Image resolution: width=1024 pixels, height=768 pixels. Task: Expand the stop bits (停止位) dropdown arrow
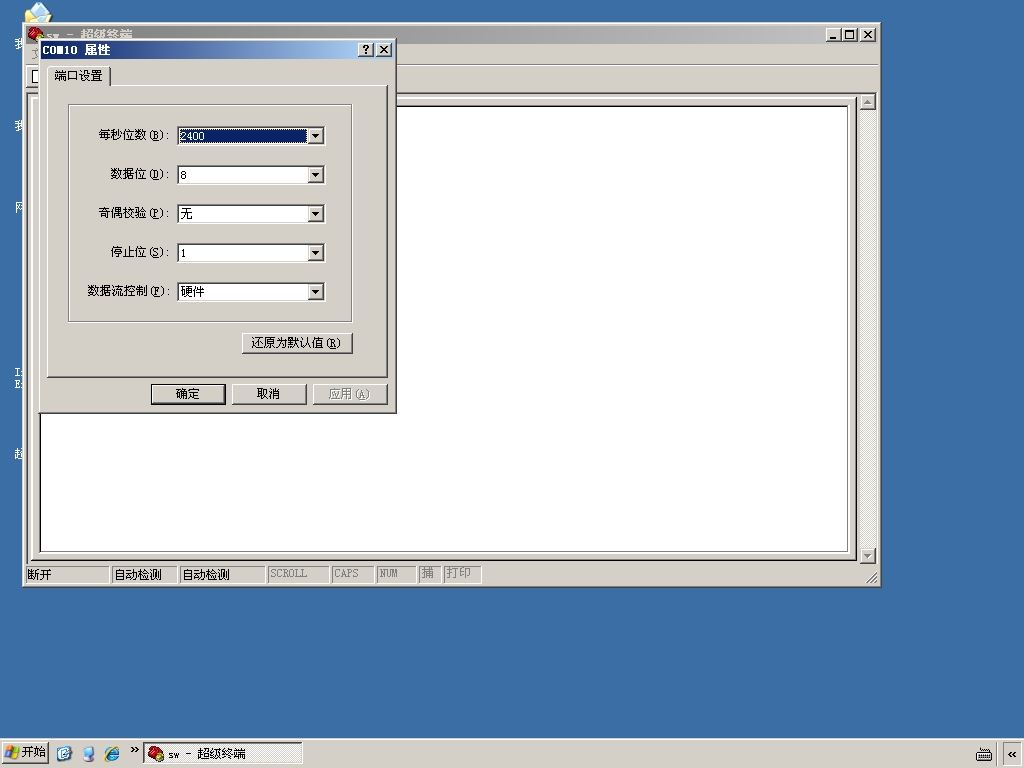[x=315, y=253]
